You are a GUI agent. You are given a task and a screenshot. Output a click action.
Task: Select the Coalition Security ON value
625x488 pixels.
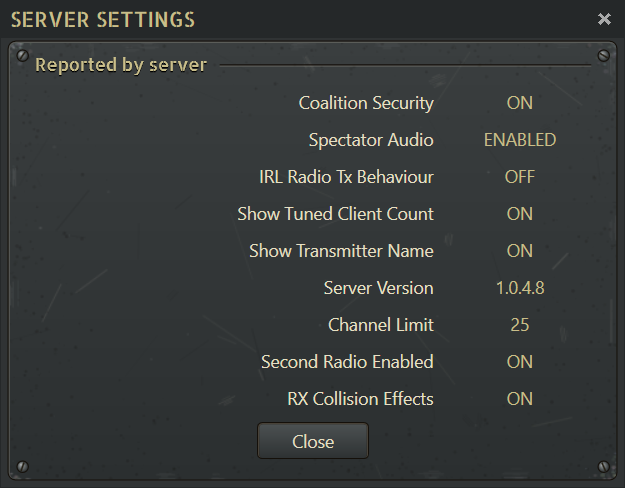519,103
